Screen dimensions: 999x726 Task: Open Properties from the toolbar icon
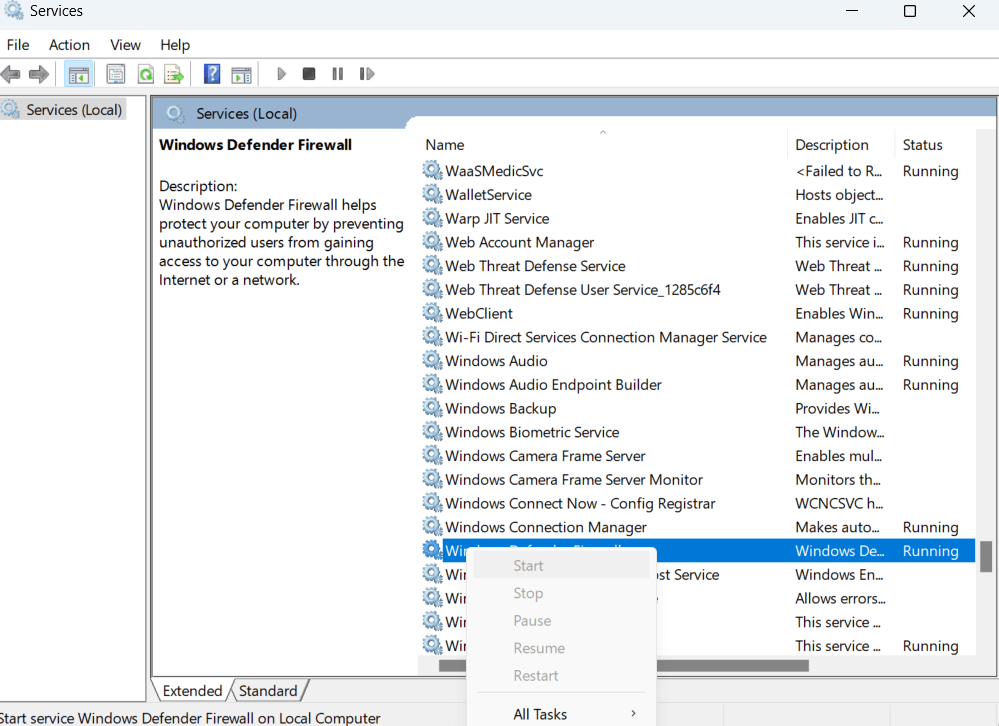tap(116, 74)
